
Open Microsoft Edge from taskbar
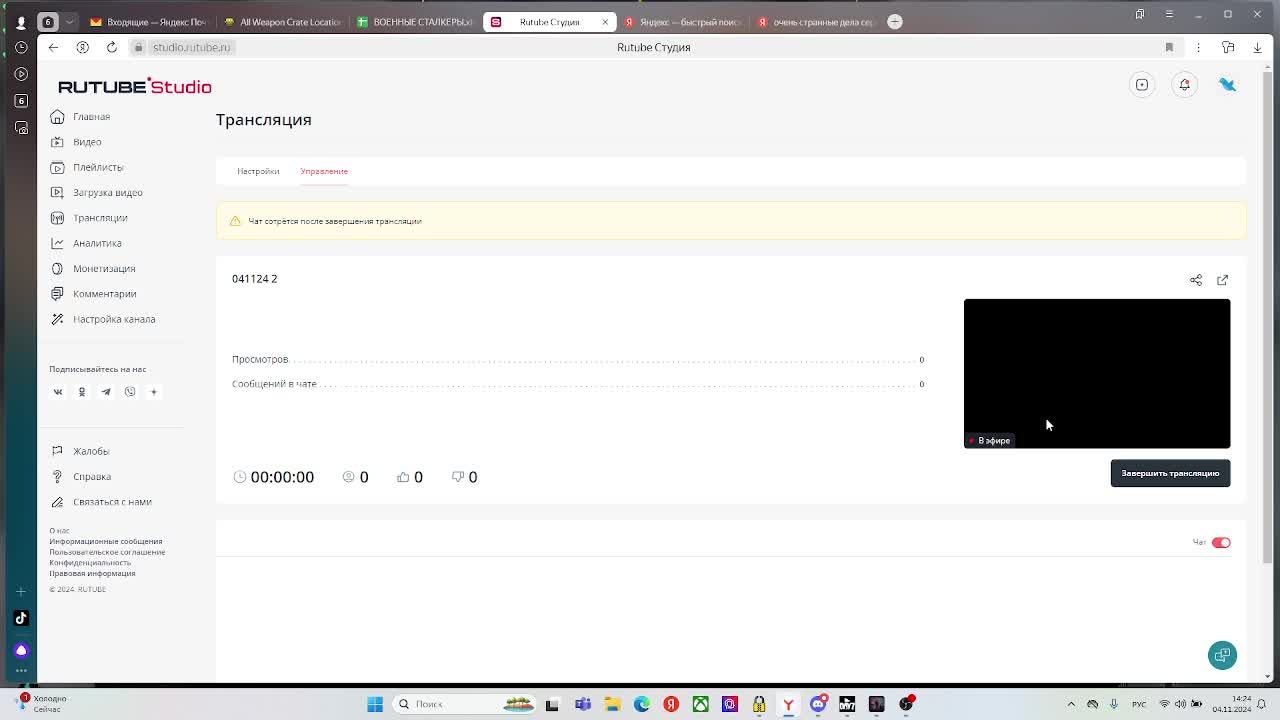tap(642, 704)
